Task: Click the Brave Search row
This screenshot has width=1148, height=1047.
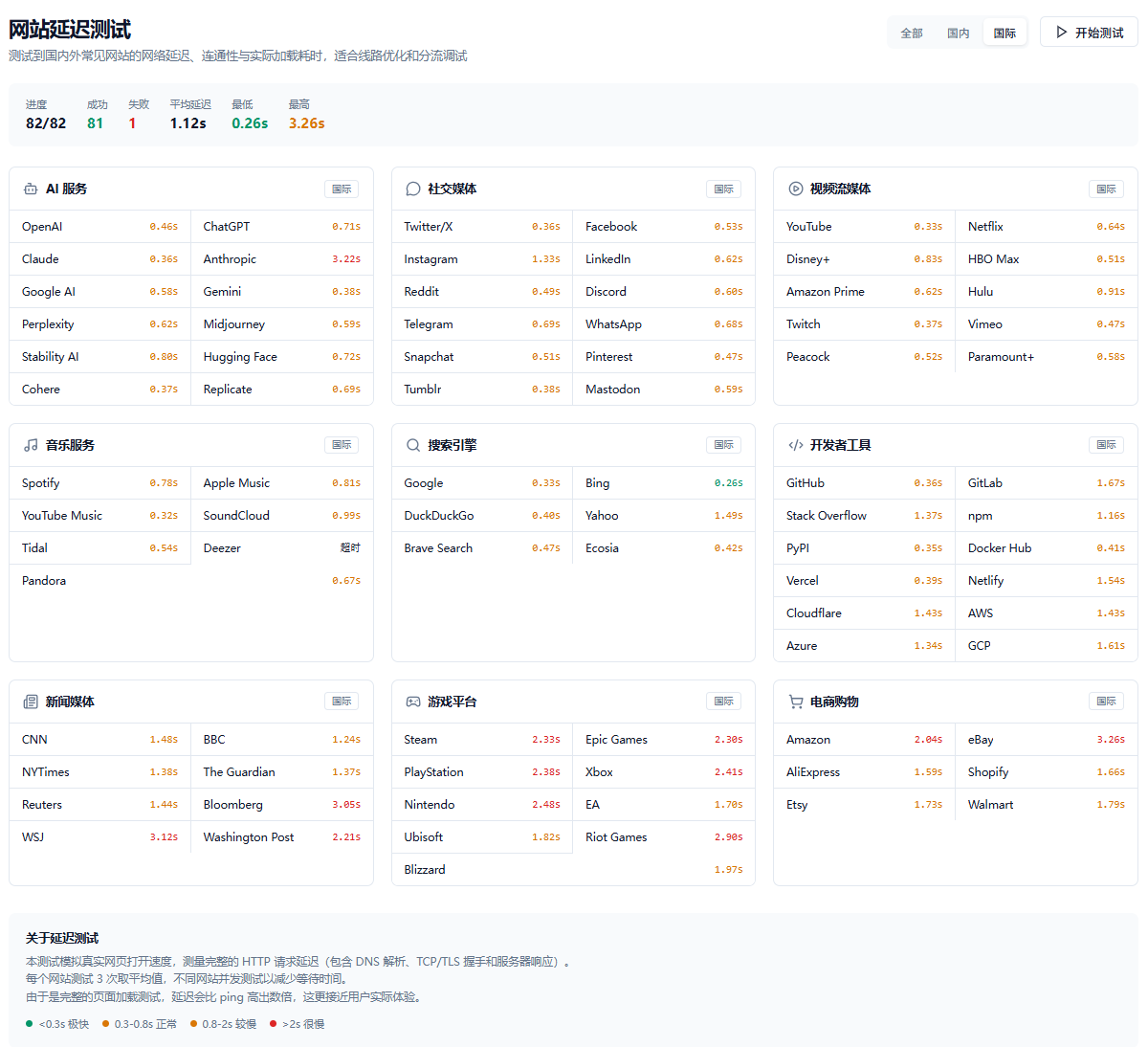Action: [x=482, y=548]
